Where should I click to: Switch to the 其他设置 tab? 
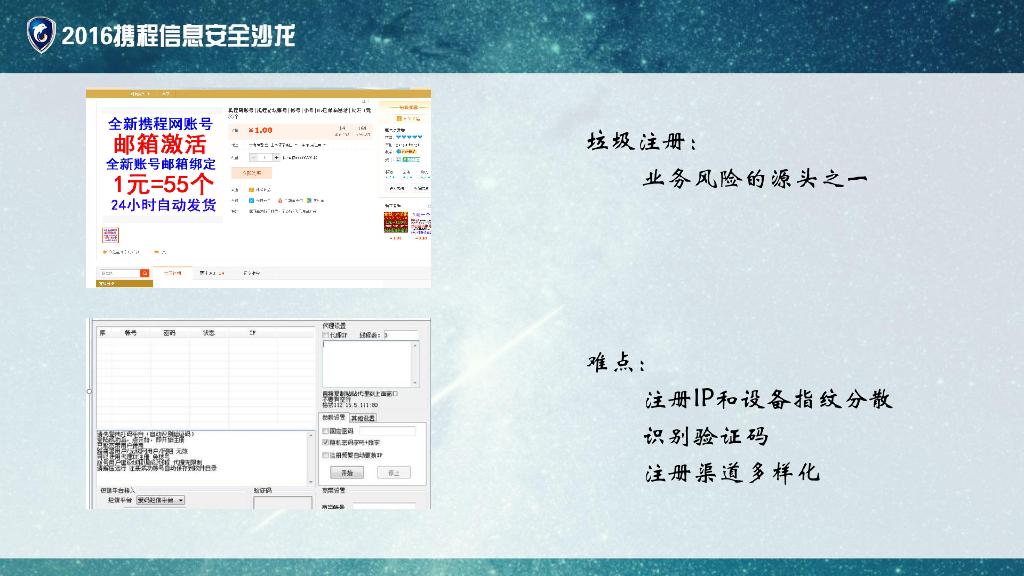(x=362, y=418)
